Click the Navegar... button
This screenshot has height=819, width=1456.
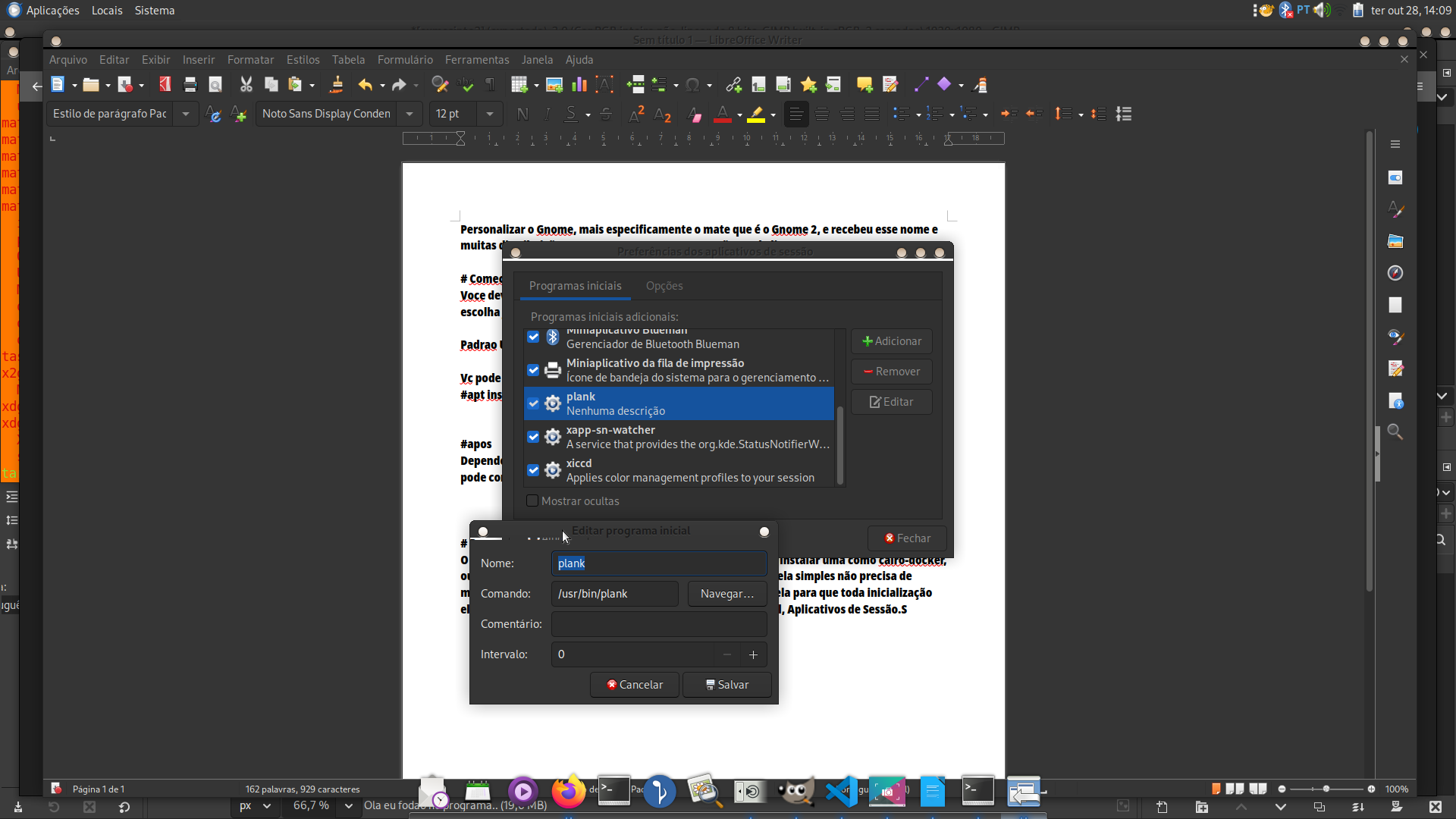coord(726,594)
